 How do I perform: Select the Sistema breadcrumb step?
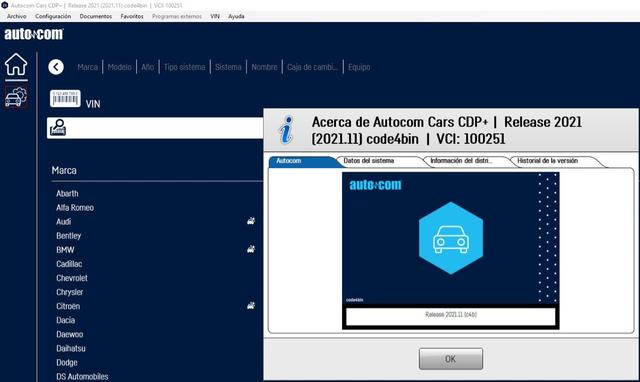228,67
